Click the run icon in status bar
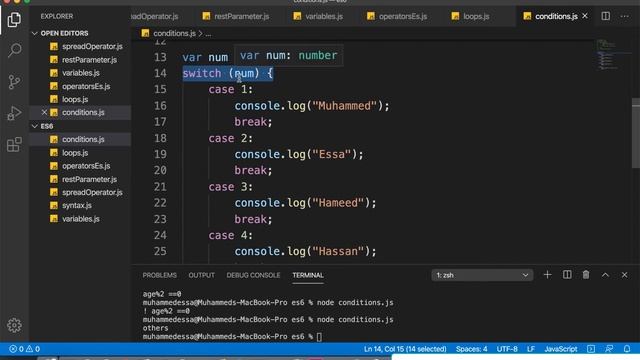This screenshot has height=360, width=640. click(591, 349)
